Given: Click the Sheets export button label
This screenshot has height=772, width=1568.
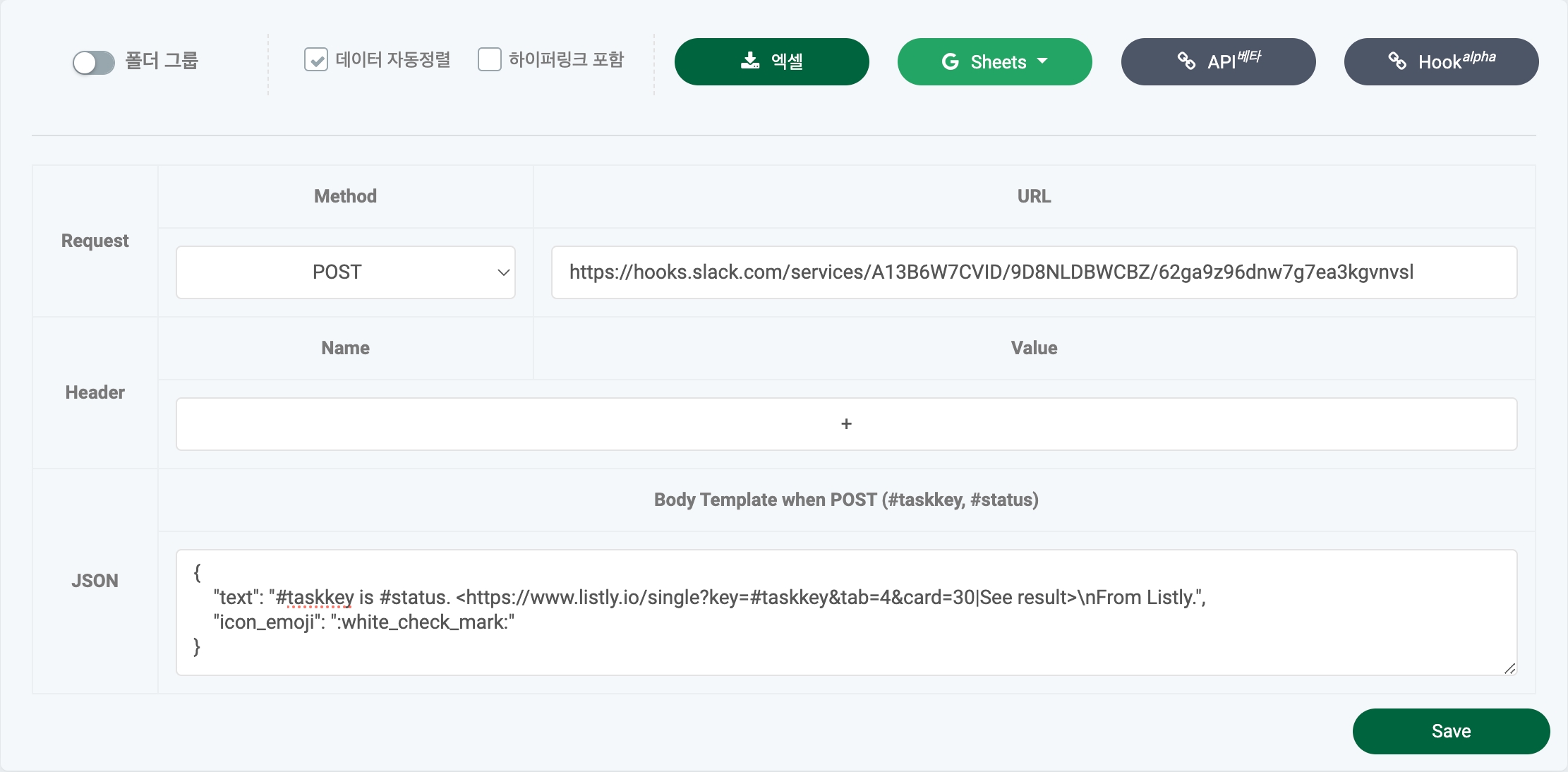Looking at the screenshot, I should click(x=998, y=62).
